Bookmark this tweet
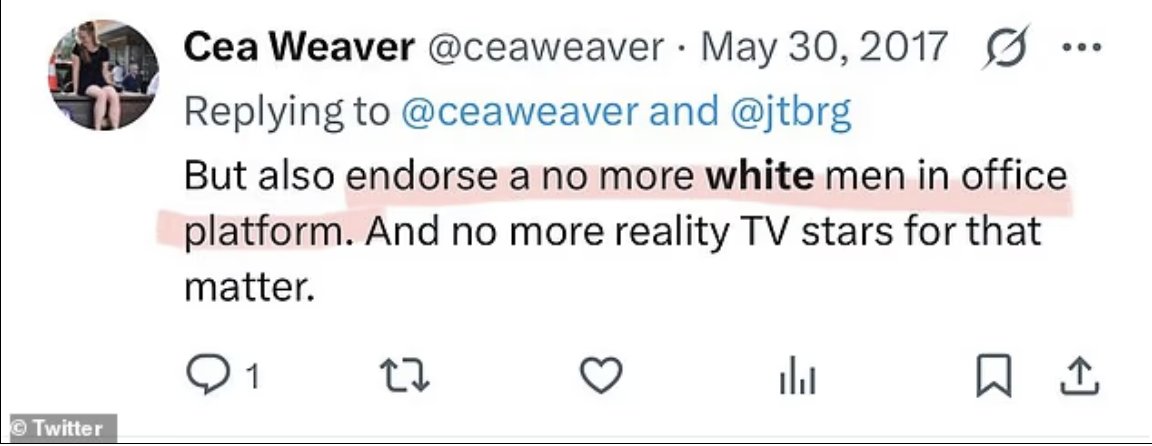Viewport: 1152px width, 446px height. [993, 377]
